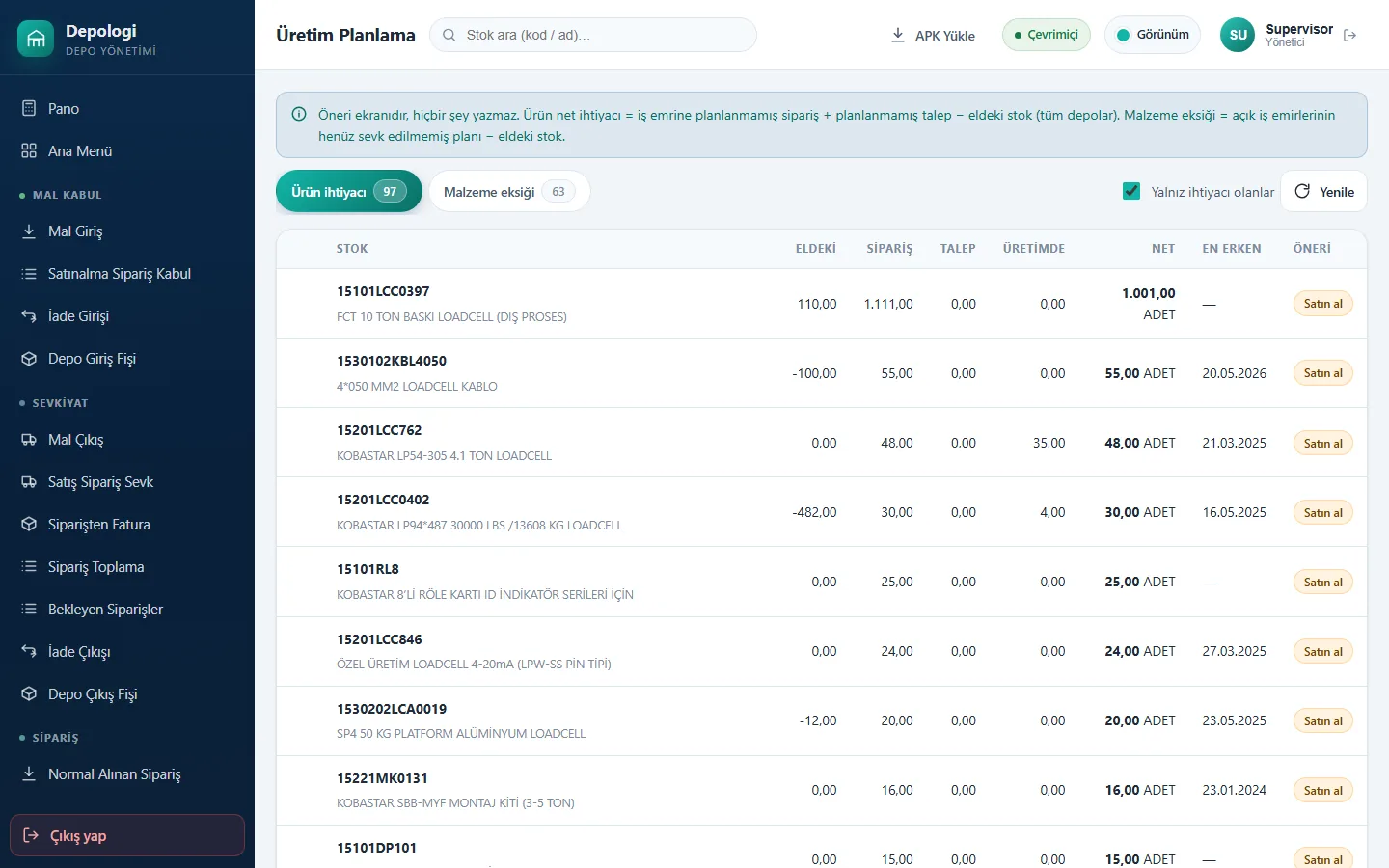This screenshot has height=868, width=1389.
Task: Click the İade Çıkışı return-arrow icon
Action: pyautogui.click(x=29, y=652)
